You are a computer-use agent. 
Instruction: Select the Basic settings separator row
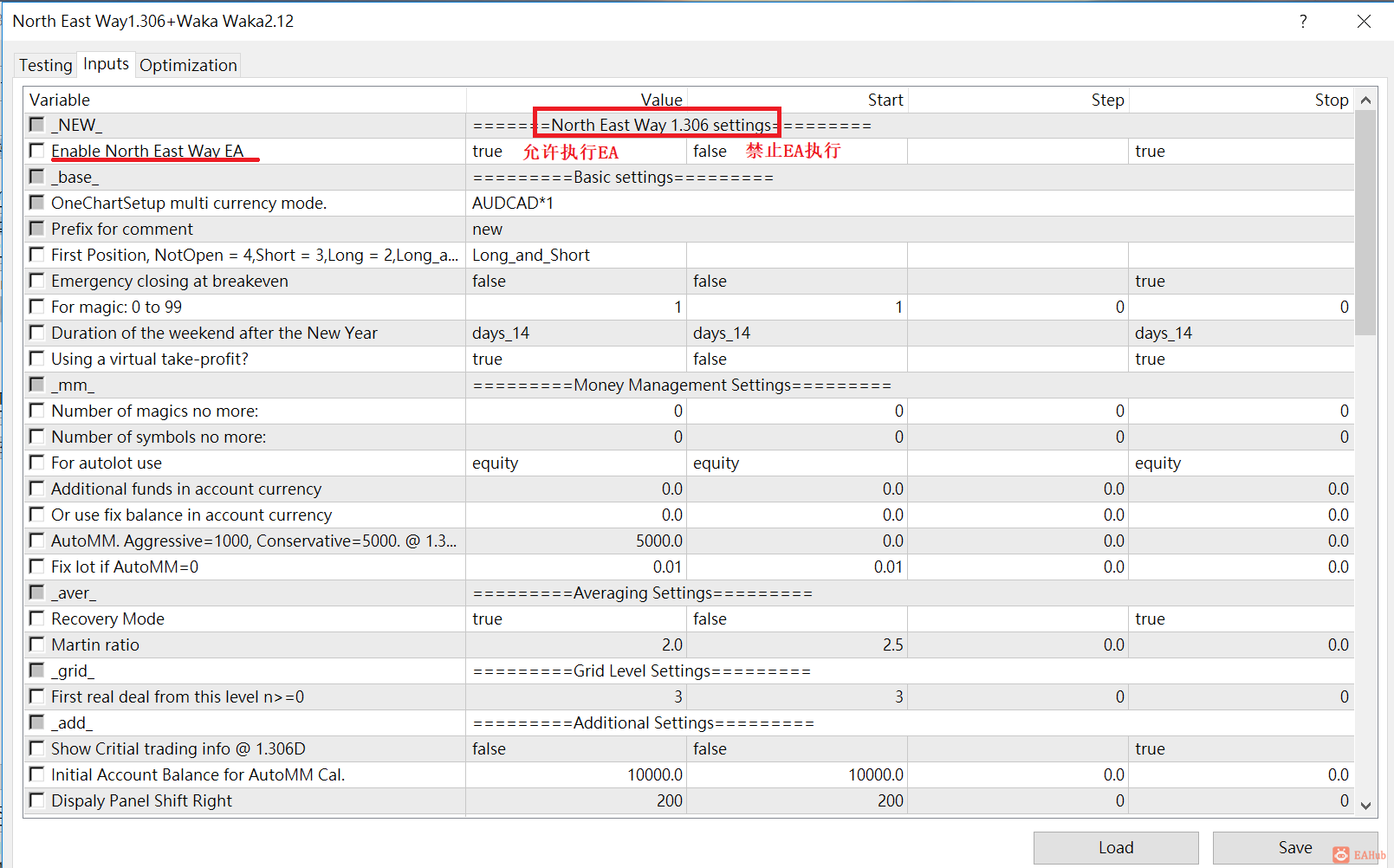(689, 177)
